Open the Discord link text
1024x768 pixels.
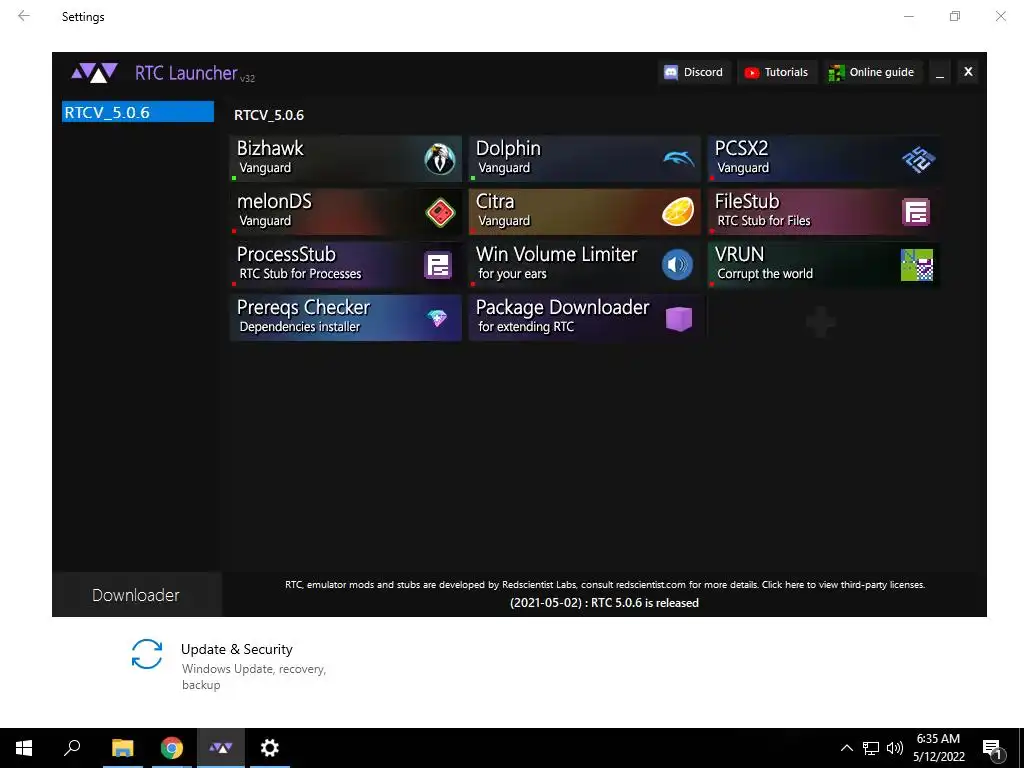(703, 72)
